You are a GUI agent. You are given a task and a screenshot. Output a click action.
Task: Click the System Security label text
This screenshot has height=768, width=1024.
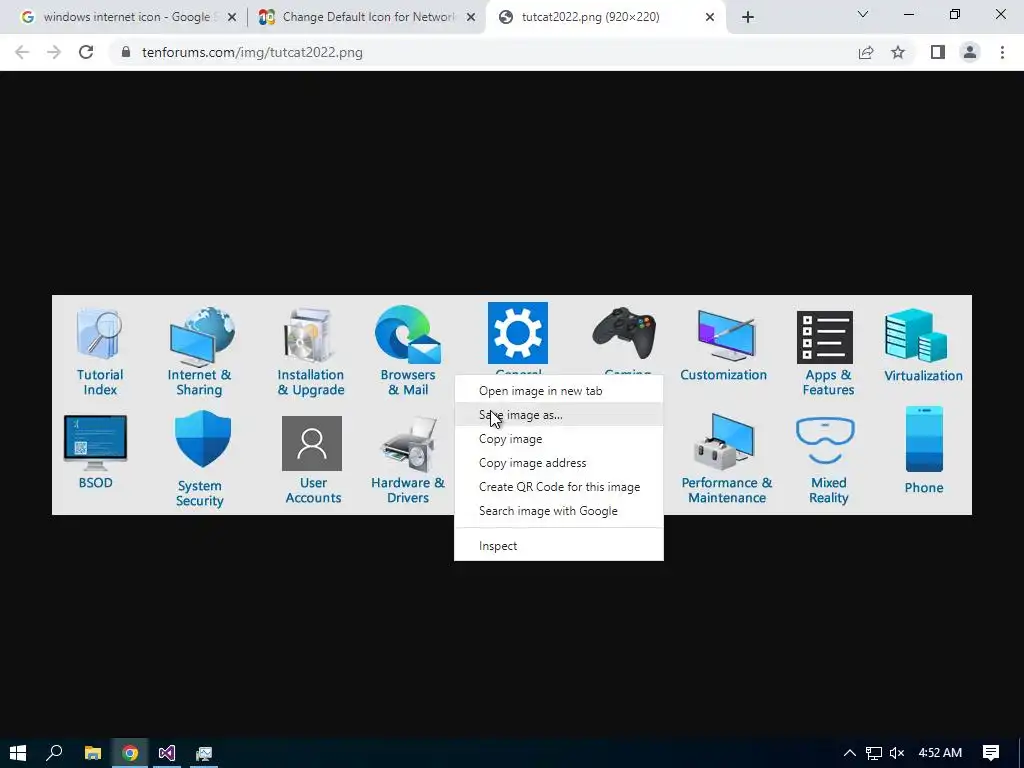coord(200,493)
